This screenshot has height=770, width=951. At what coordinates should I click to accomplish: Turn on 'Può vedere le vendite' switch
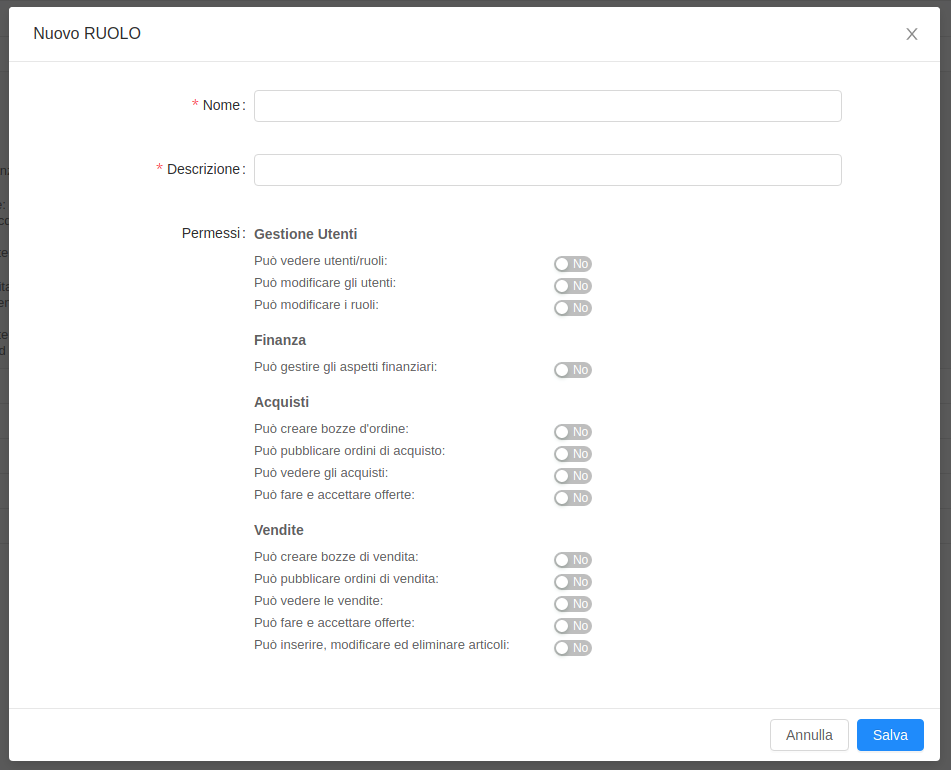pos(573,604)
